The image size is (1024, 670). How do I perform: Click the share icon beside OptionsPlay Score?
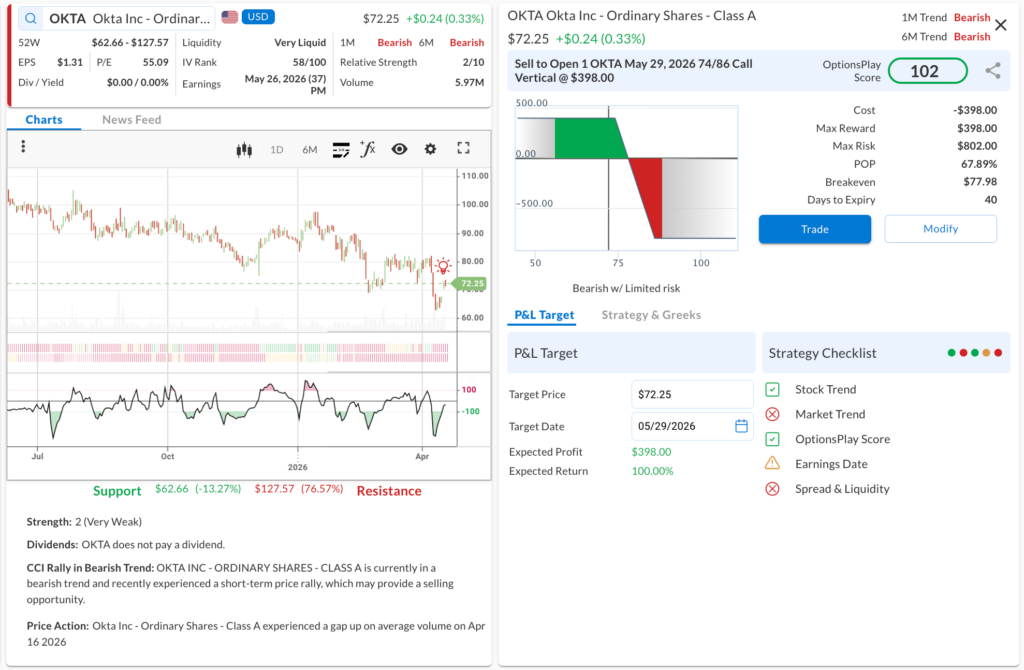point(993,71)
